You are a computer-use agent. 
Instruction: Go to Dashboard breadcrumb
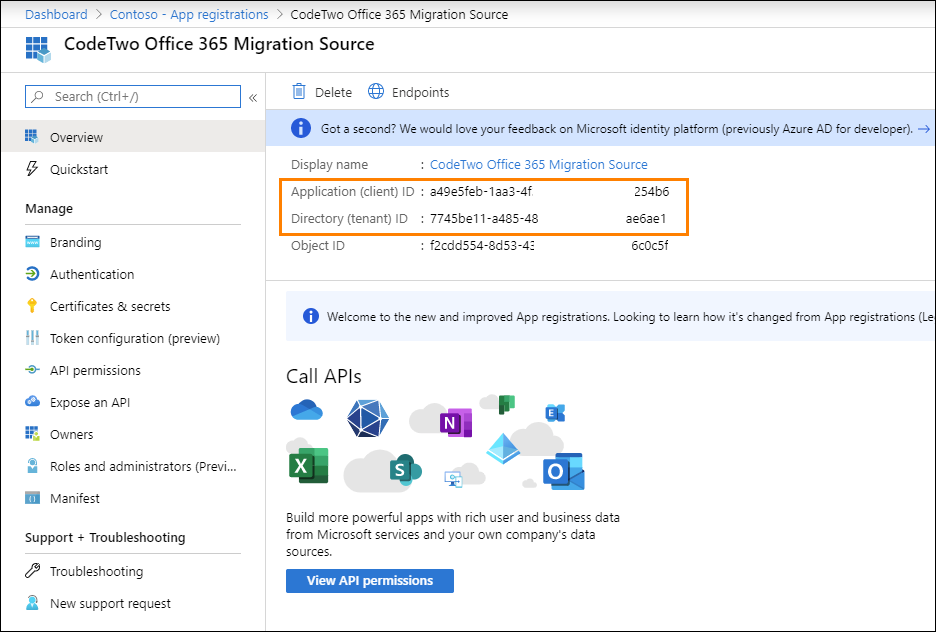56,14
